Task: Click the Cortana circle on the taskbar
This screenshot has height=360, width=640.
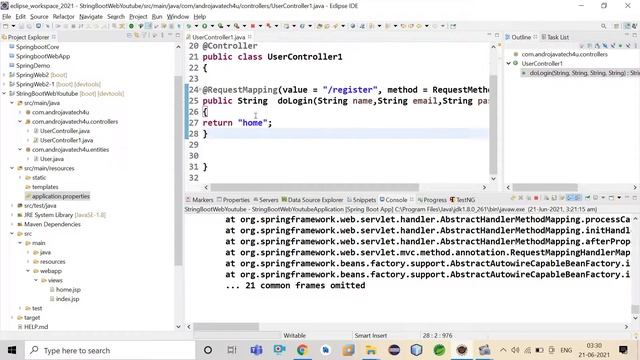Action: click(208, 350)
